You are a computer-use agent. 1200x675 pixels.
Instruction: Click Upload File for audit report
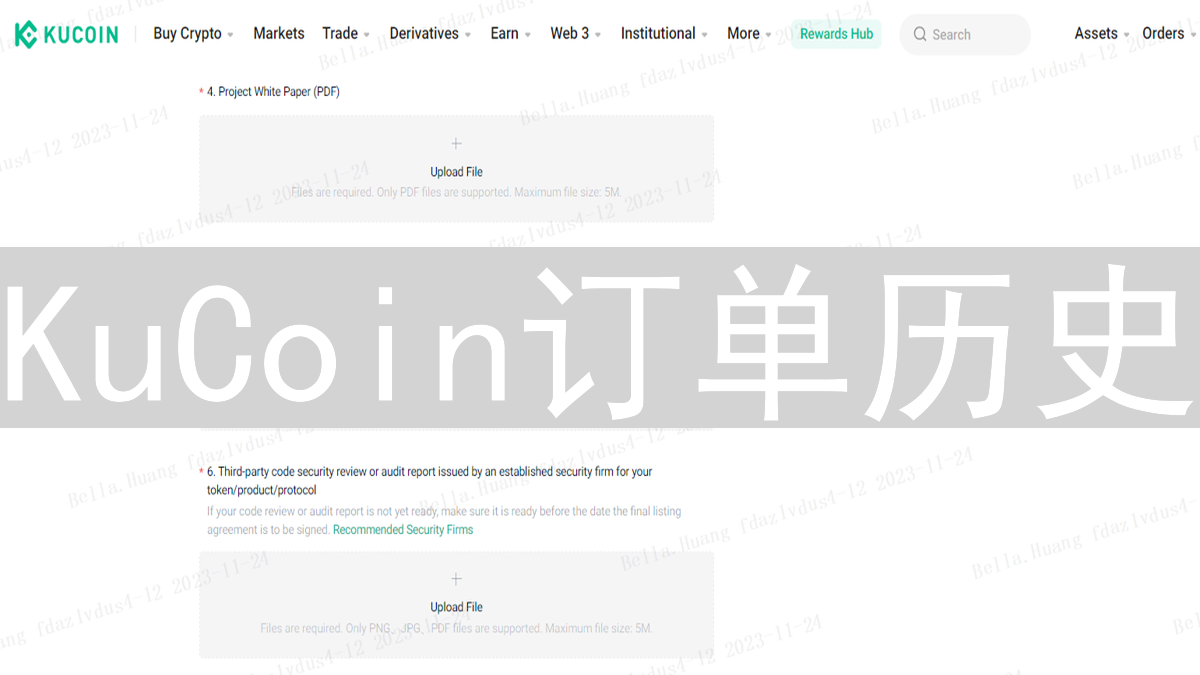click(456, 607)
